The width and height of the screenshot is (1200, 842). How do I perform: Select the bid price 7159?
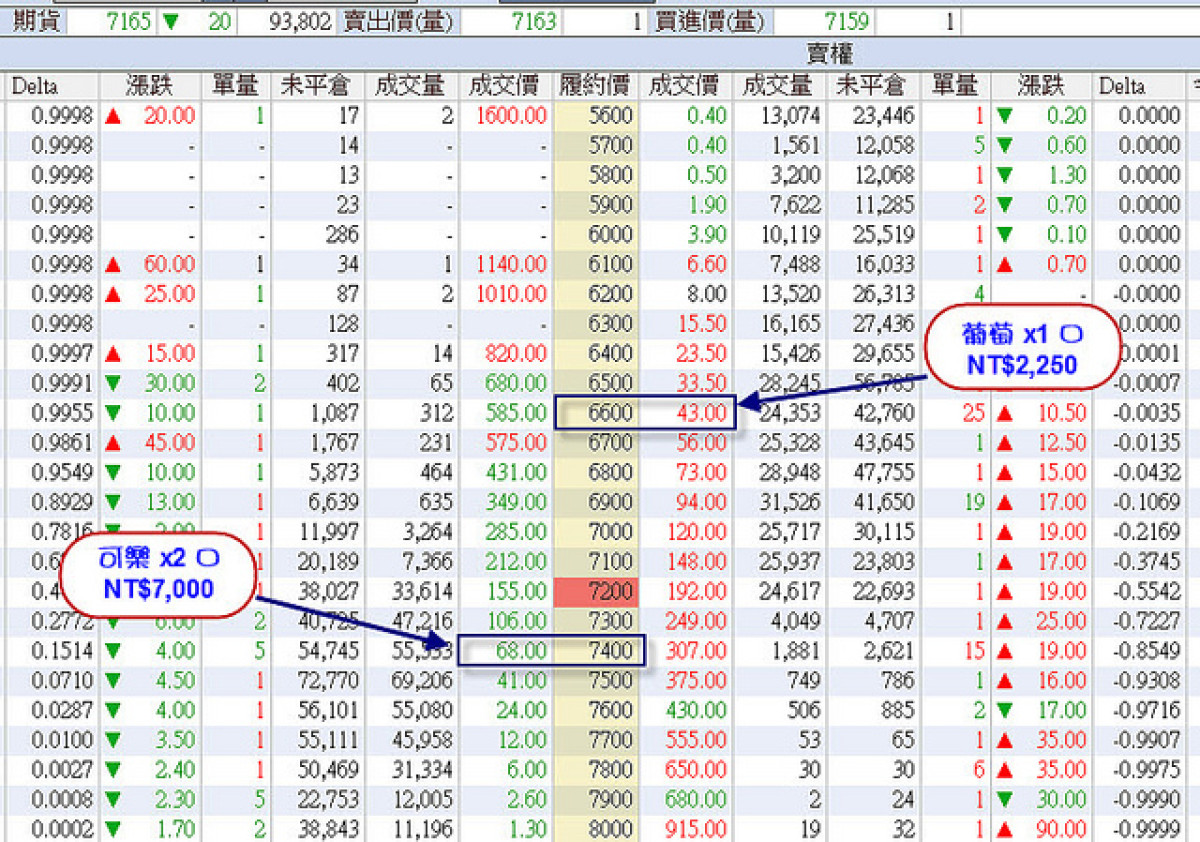pyautogui.click(x=846, y=21)
